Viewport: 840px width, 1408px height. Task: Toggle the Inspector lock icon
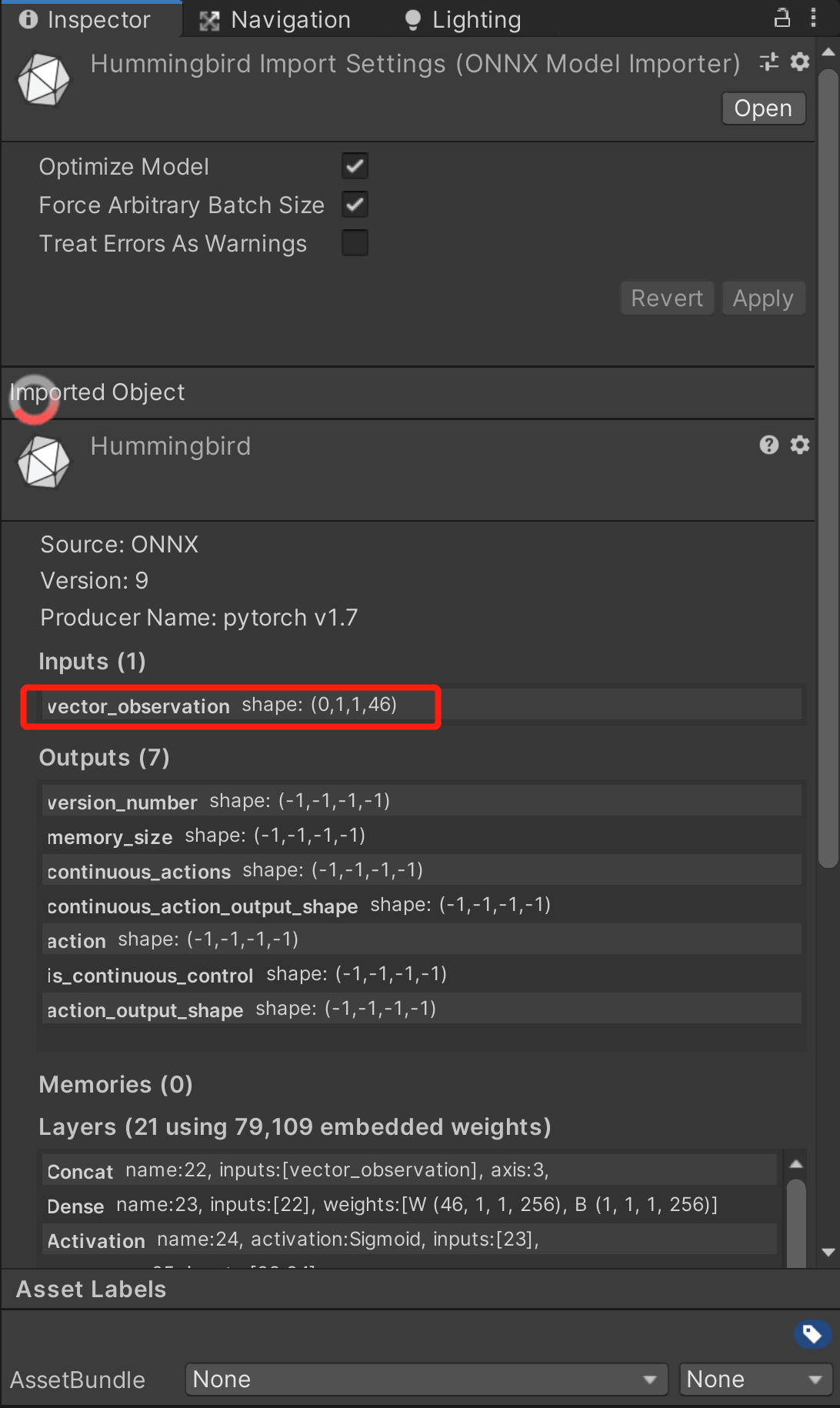click(782, 17)
